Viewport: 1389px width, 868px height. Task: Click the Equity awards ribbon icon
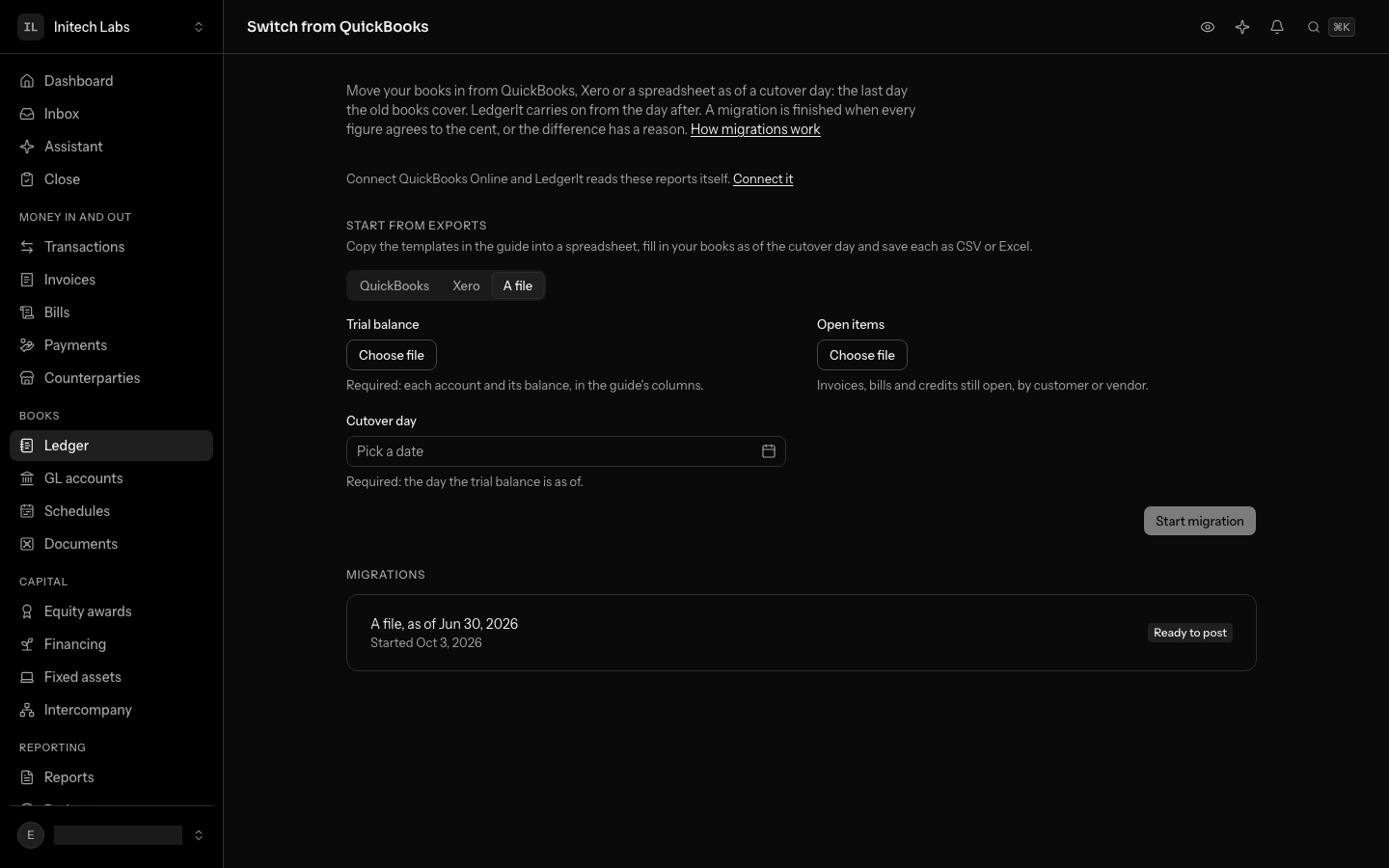[27, 611]
